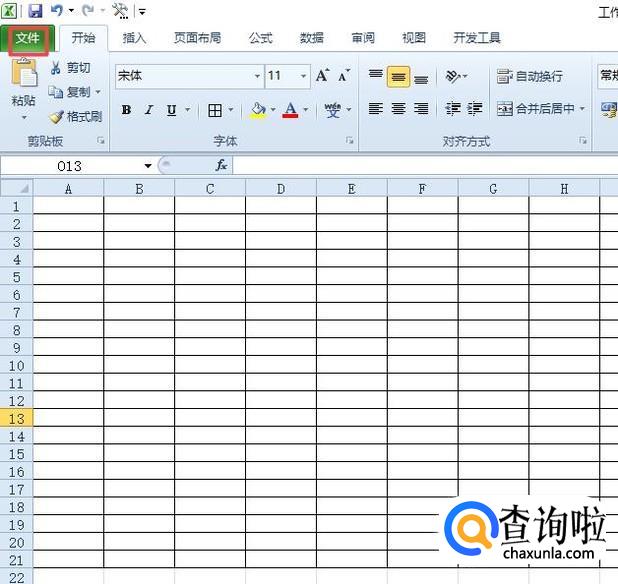Switch to the Formulas (公式) tab
The width and height of the screenshot is (618, 584).
click(x=260, y=38)
